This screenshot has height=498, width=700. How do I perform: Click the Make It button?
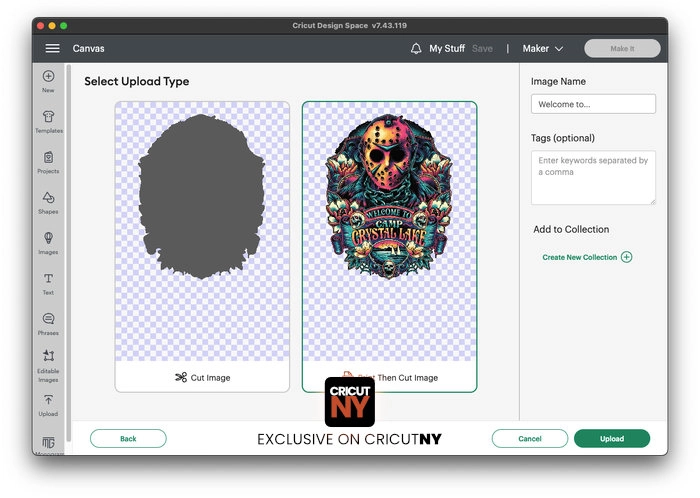[622, 48]
